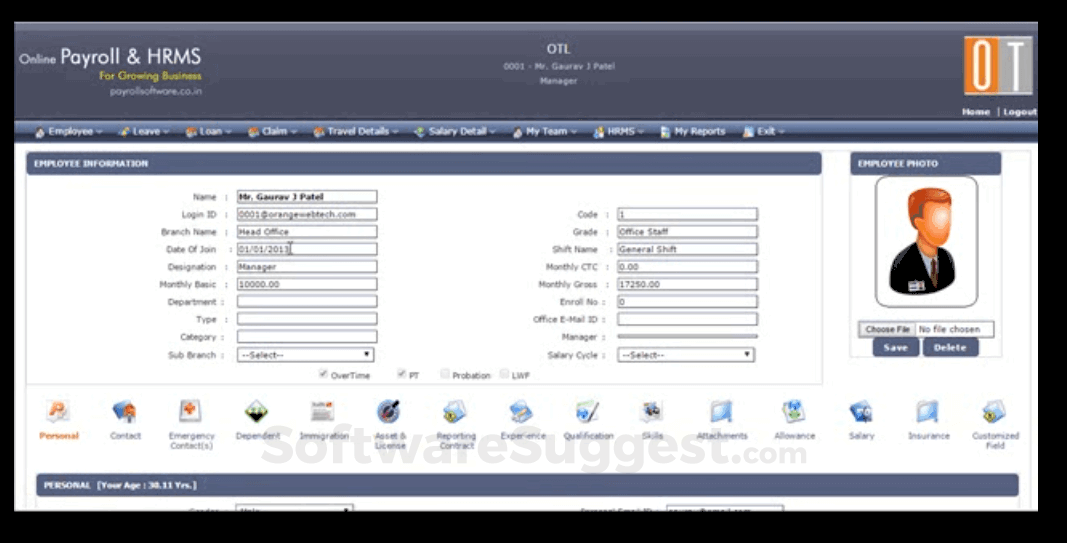1067x543 pixels.
Task: Click the orange OT logo
Action: click(998, 65)
